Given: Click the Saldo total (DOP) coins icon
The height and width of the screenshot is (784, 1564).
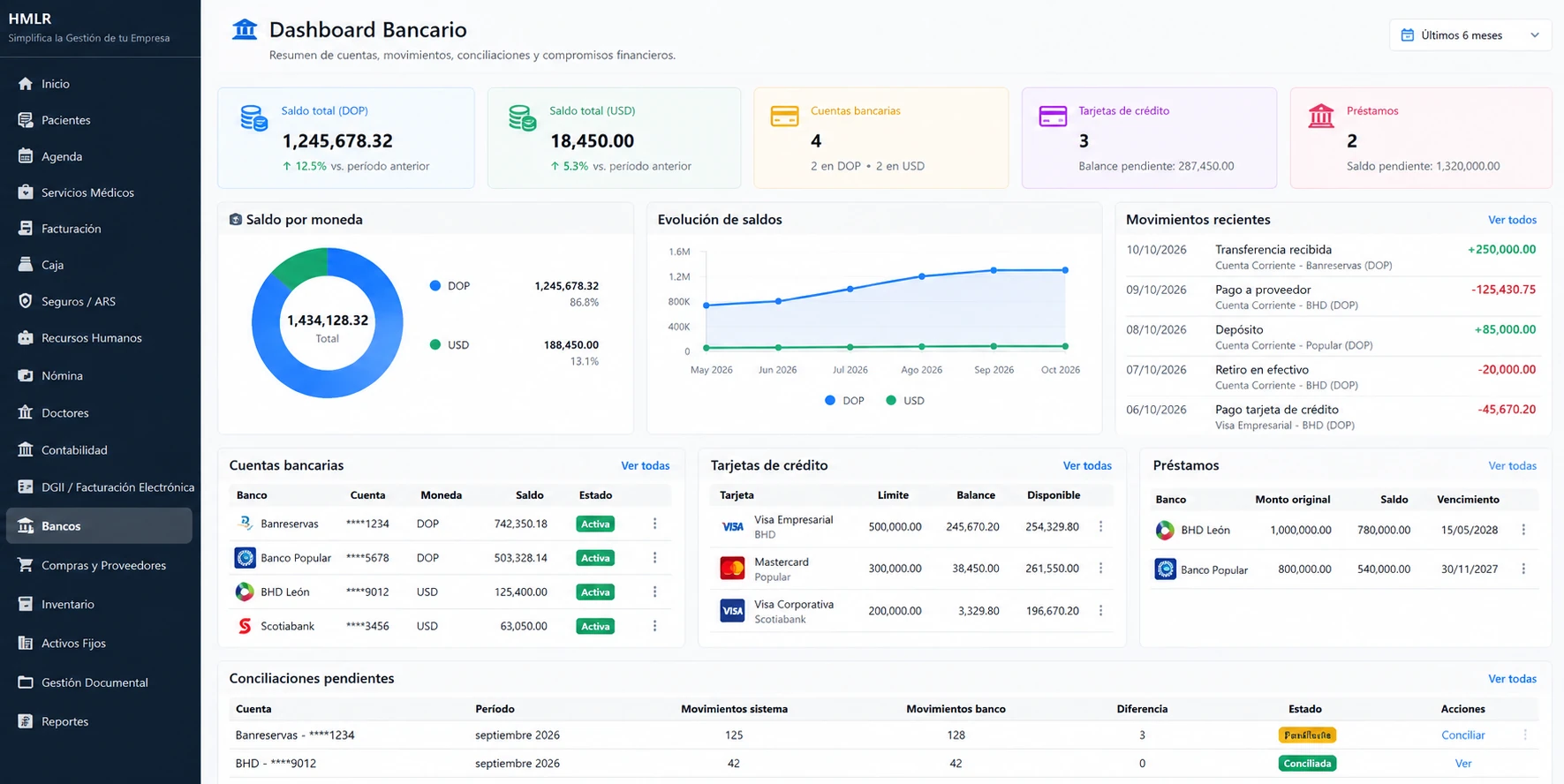Looking at the screenshot, I should 254,118.
